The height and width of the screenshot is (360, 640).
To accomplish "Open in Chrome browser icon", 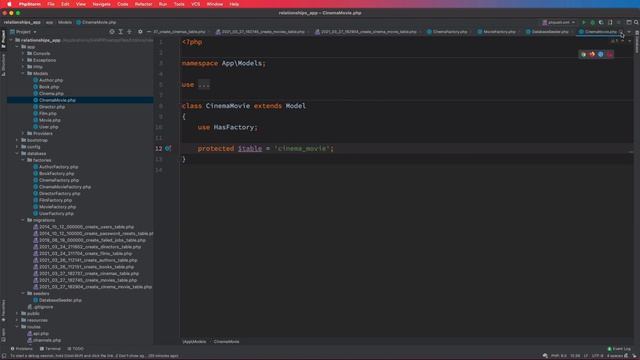I will point(583,54).
